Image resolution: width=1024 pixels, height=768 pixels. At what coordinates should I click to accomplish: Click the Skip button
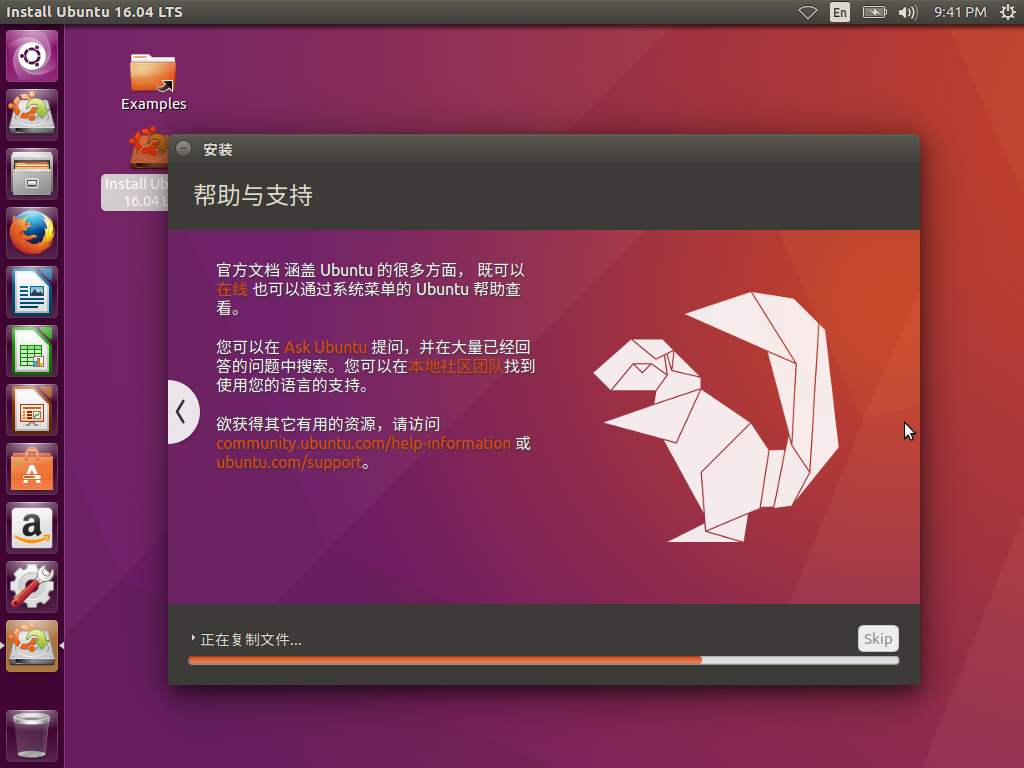pyautogui.click(x=878, y=639)
